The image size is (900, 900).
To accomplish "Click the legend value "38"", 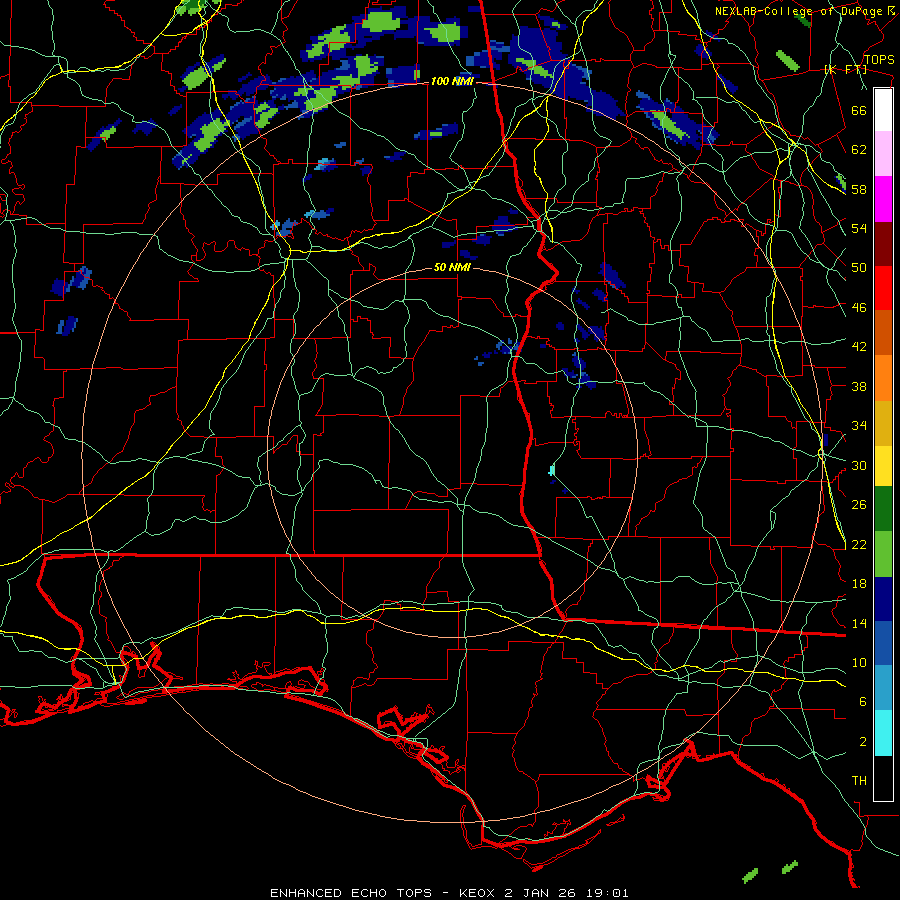I will click(x=859, y=386).
